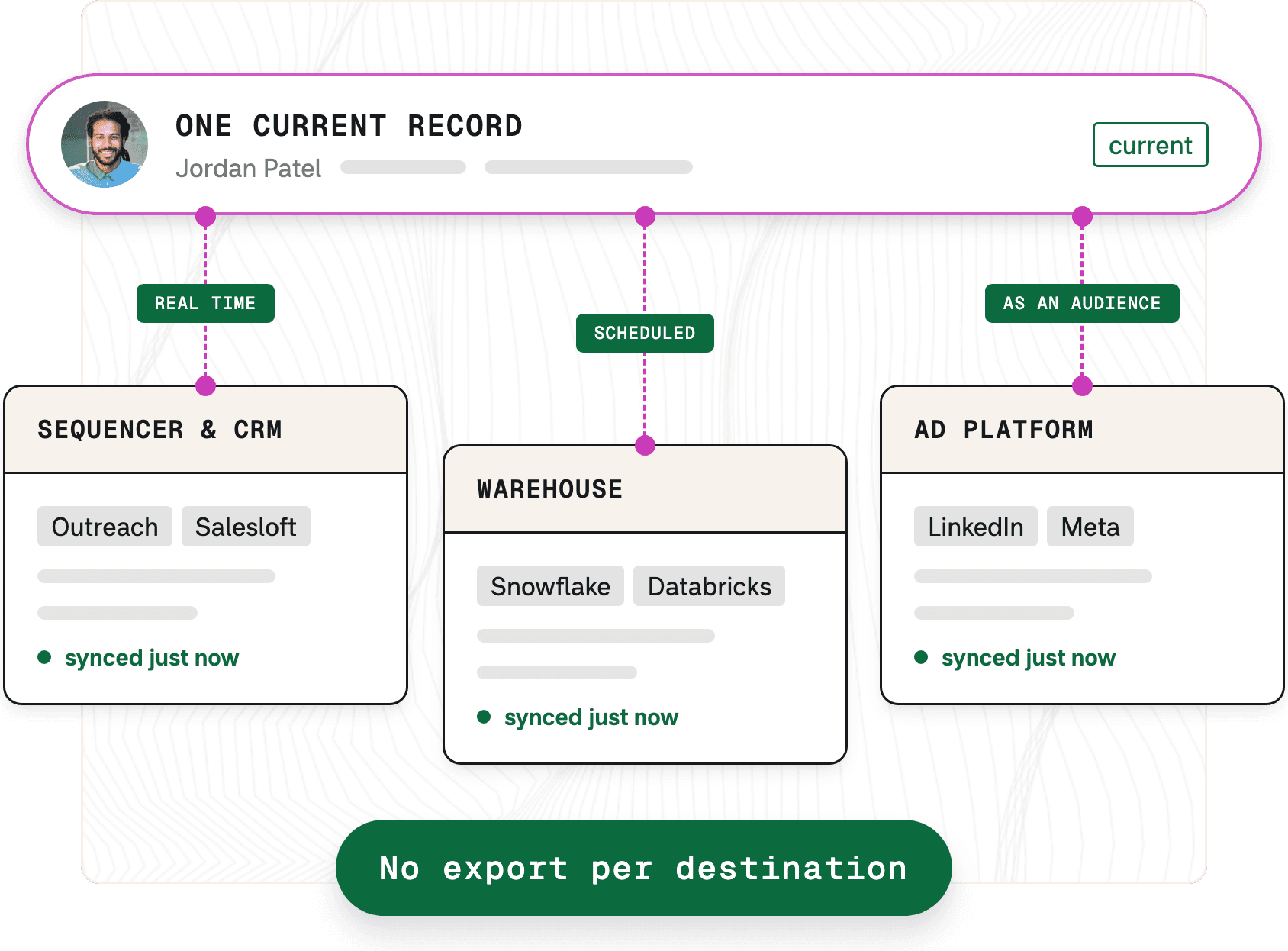Viewport: 1288px width, 951px height.
Task: Click the green status dot in Ad Platform card
Action: click(921, 657)
